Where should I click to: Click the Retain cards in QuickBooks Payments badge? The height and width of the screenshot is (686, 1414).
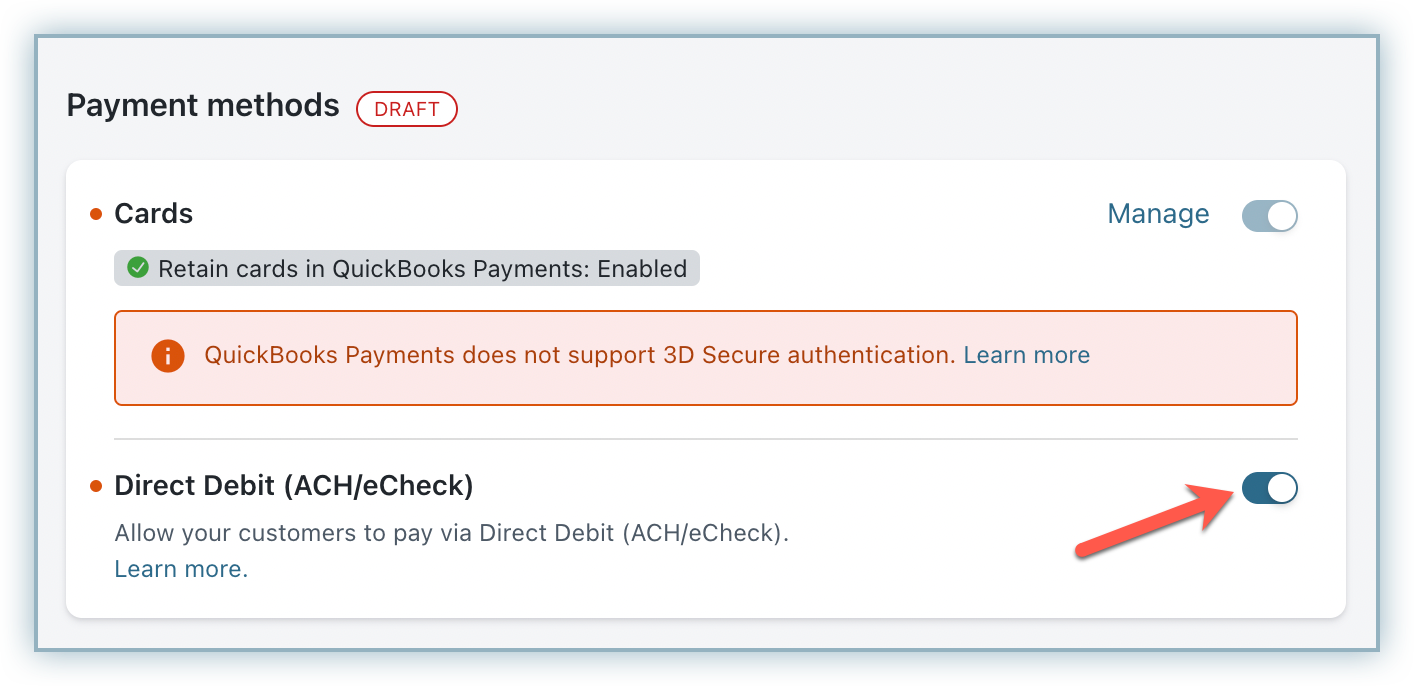point(407,268)
